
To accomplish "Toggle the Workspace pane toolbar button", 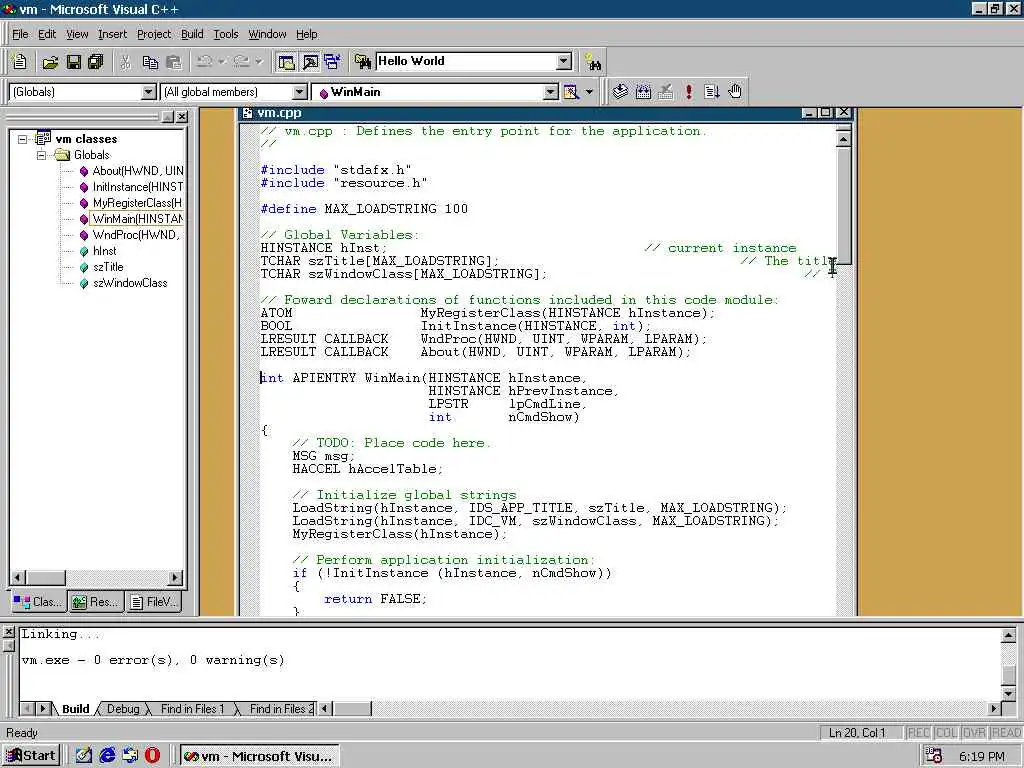I will [286, 62].
